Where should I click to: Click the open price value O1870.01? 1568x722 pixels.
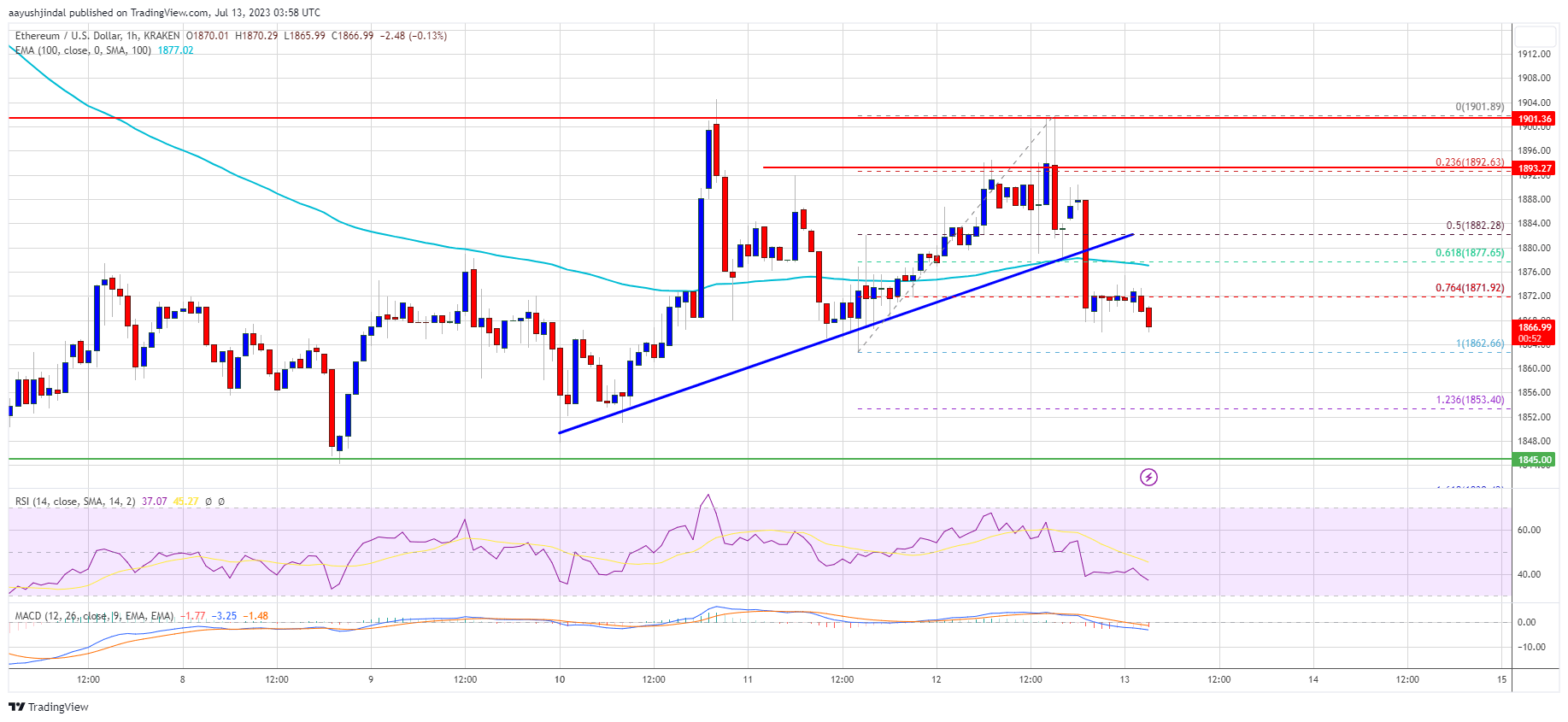[x=208, y=36]
